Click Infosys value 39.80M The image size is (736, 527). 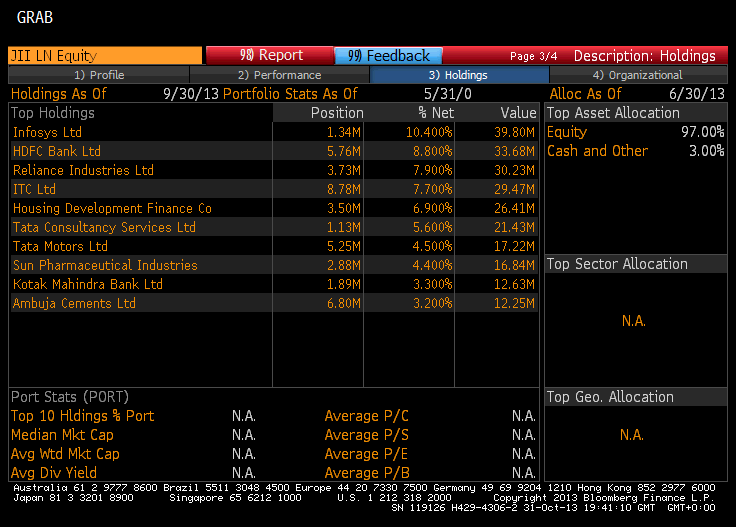pos(514,132)
